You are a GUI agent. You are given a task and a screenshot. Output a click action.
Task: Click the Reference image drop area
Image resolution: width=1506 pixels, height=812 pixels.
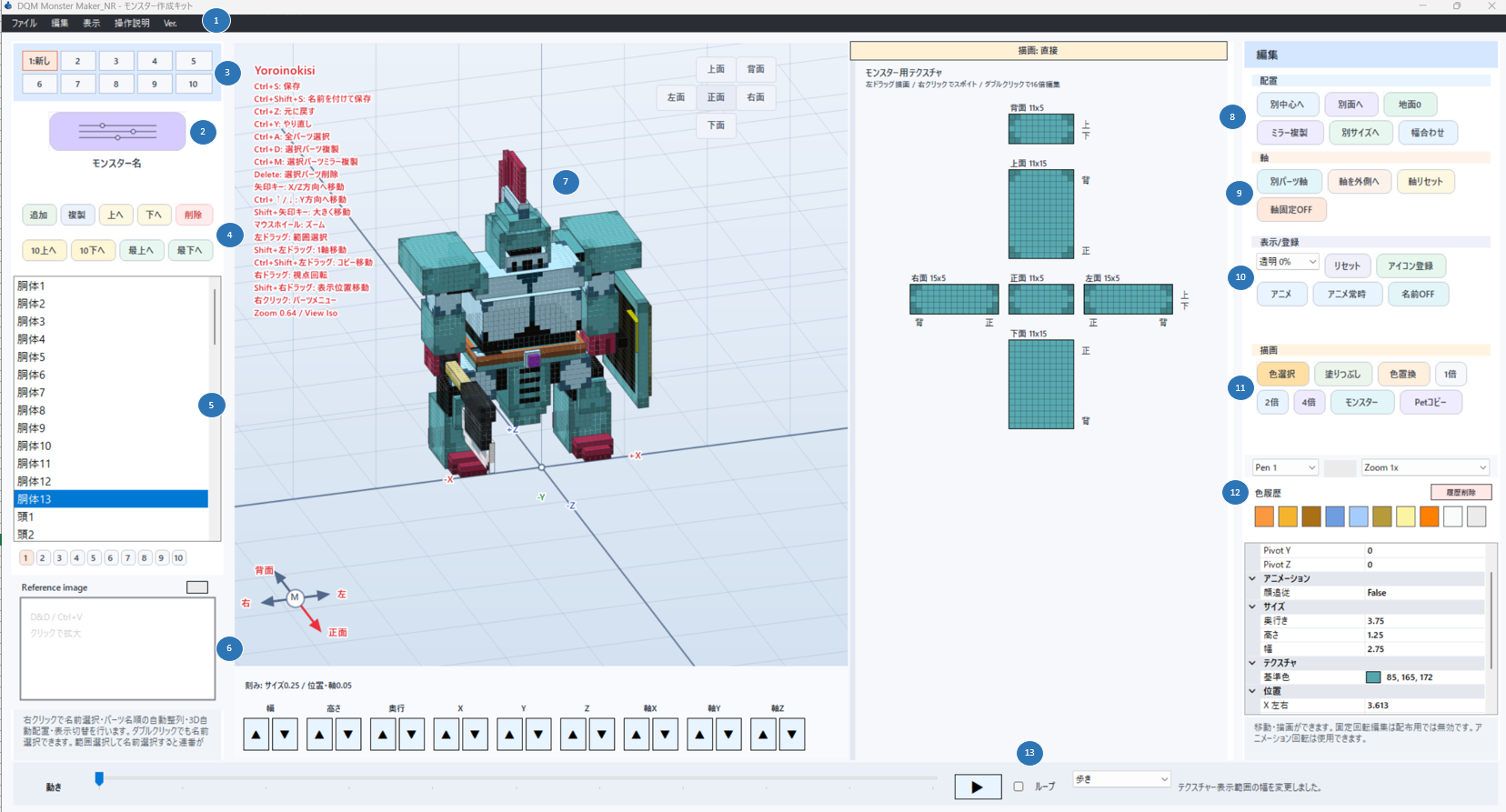(x=117, y=648)
